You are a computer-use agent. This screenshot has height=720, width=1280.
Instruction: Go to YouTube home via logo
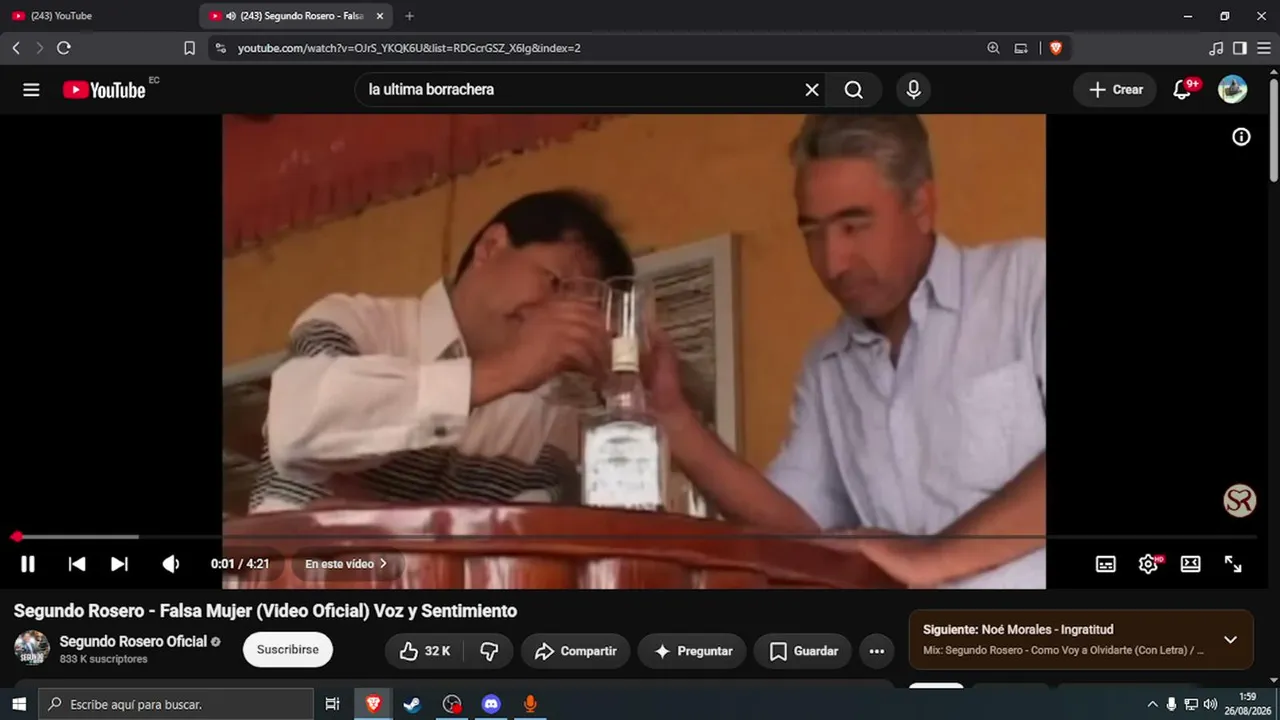pyautogui.click(x=104, y=90)
